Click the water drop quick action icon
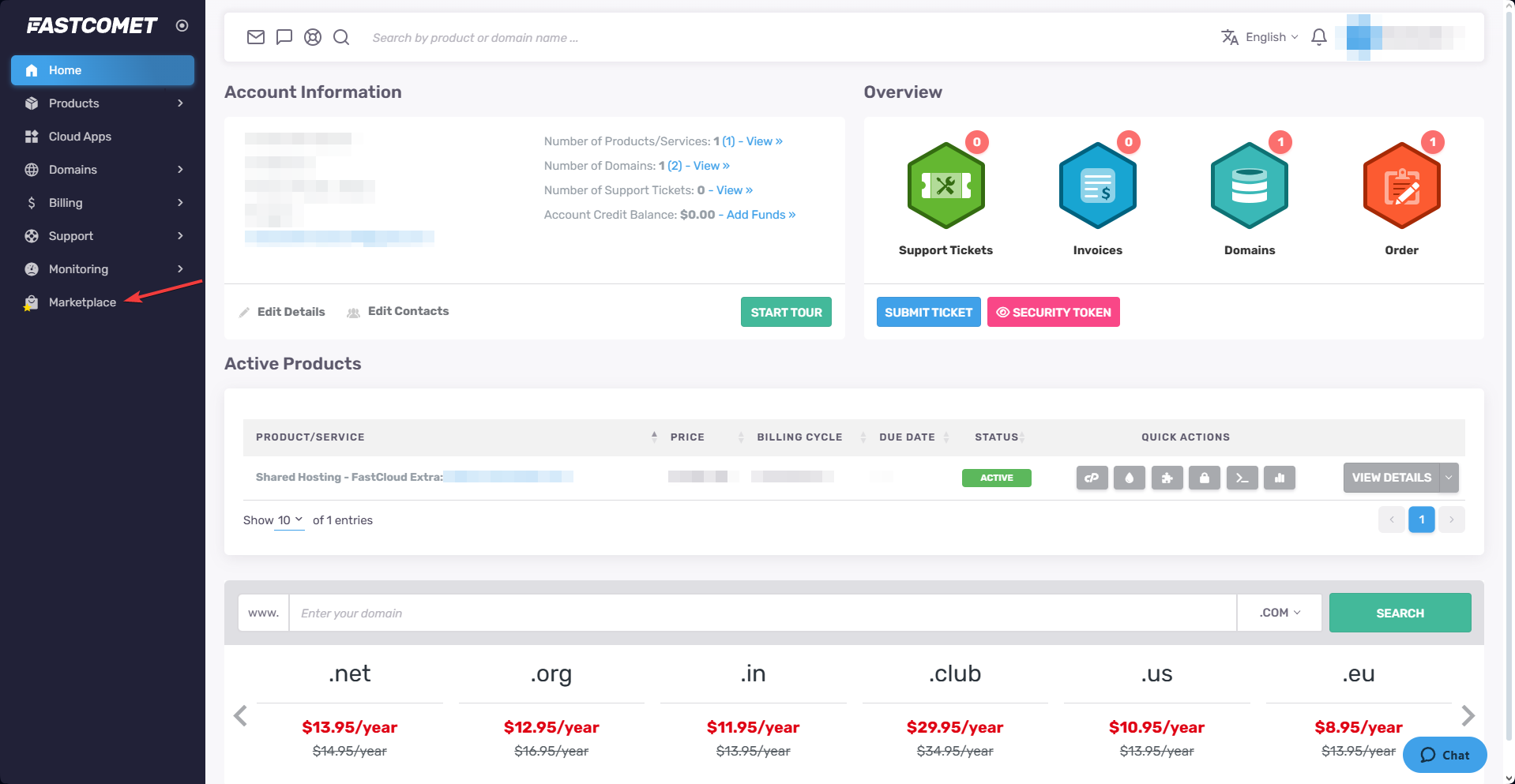1515x784 pixels. [x=1130, y=478]
